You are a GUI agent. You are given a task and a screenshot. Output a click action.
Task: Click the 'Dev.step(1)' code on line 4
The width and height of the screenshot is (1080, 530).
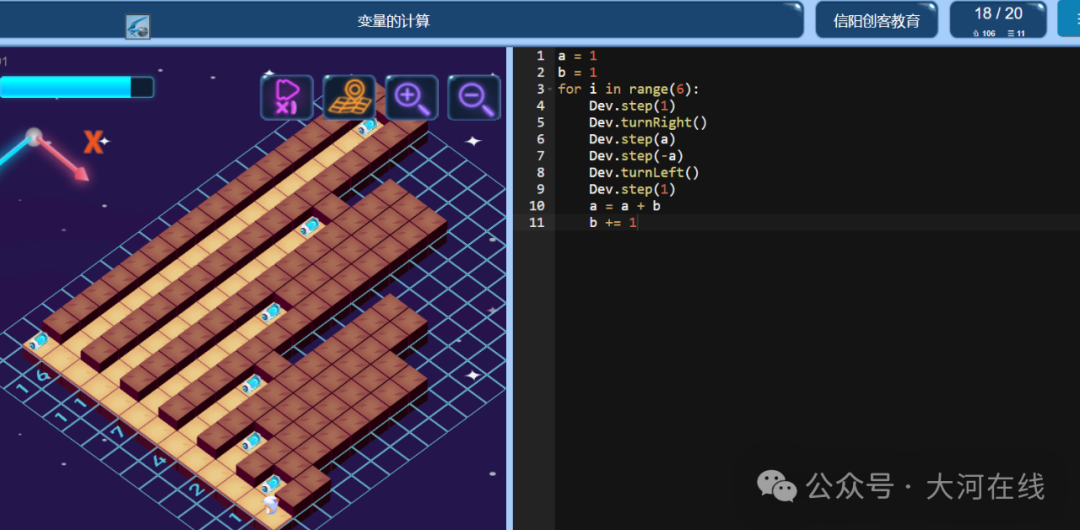click(632, 106)
